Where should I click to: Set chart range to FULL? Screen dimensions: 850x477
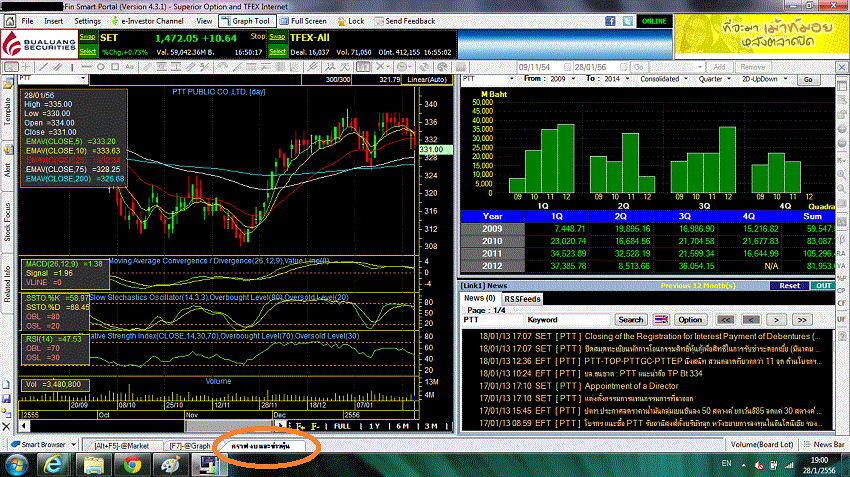point(342,427)
